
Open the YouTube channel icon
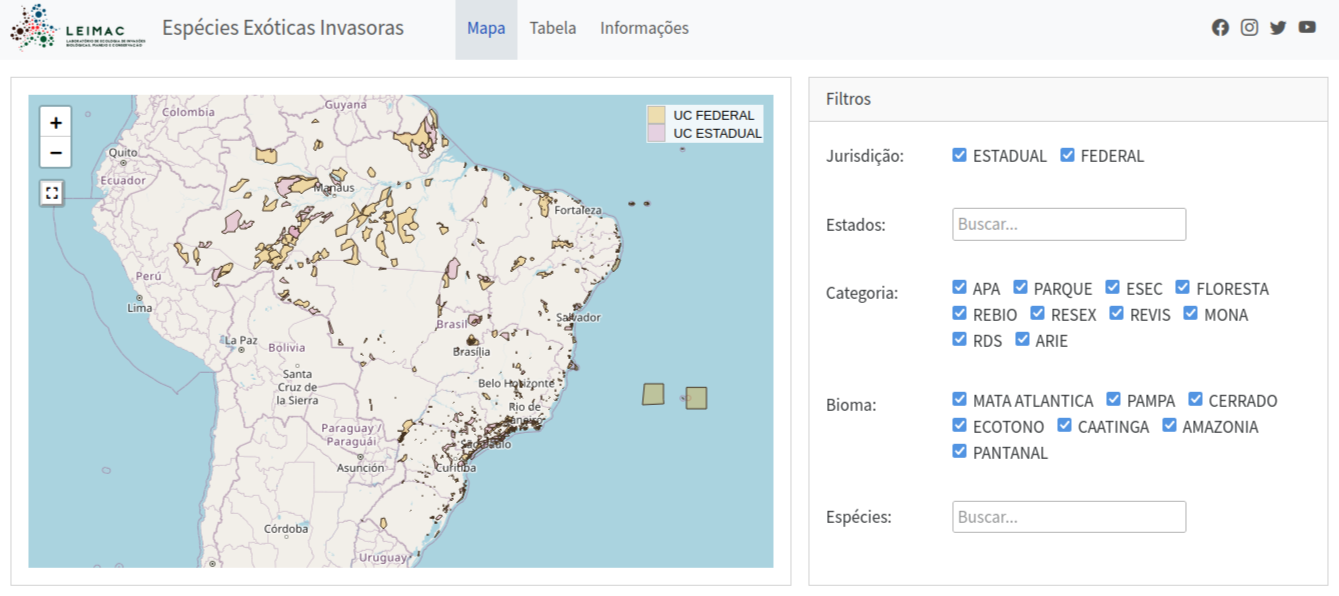coord(1307,28)
